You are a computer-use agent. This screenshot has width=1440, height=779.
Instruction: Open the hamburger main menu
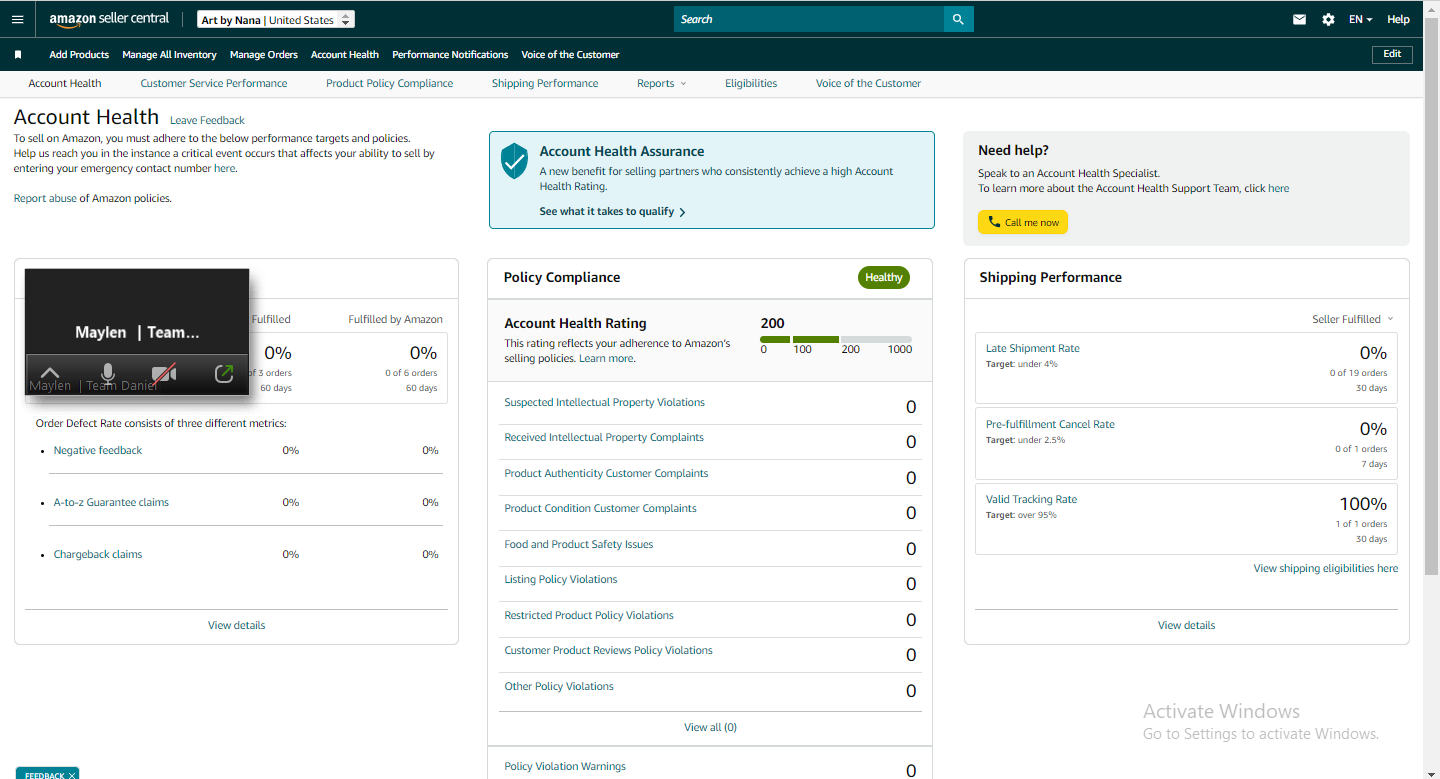17,19
